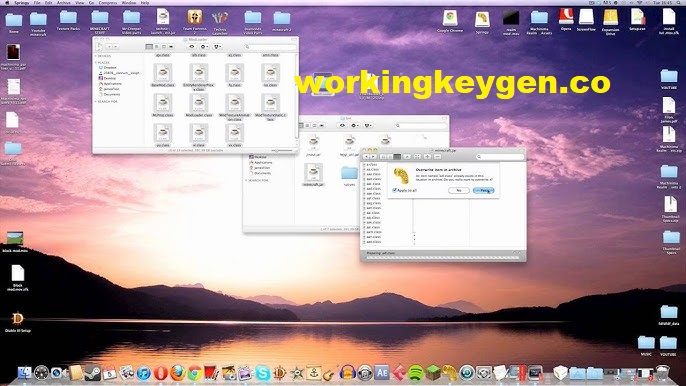Click the search field in ModLoader window
Viewport: 686px width, 386px height.
(270, 46)
